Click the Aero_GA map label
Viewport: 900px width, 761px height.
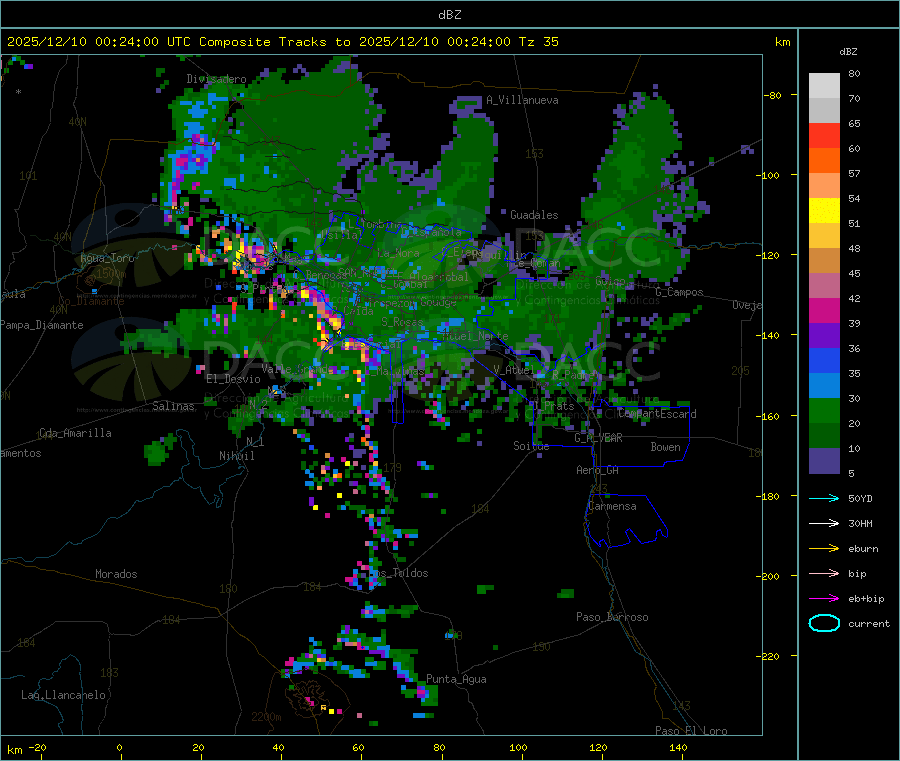click(x=598, y=470)
